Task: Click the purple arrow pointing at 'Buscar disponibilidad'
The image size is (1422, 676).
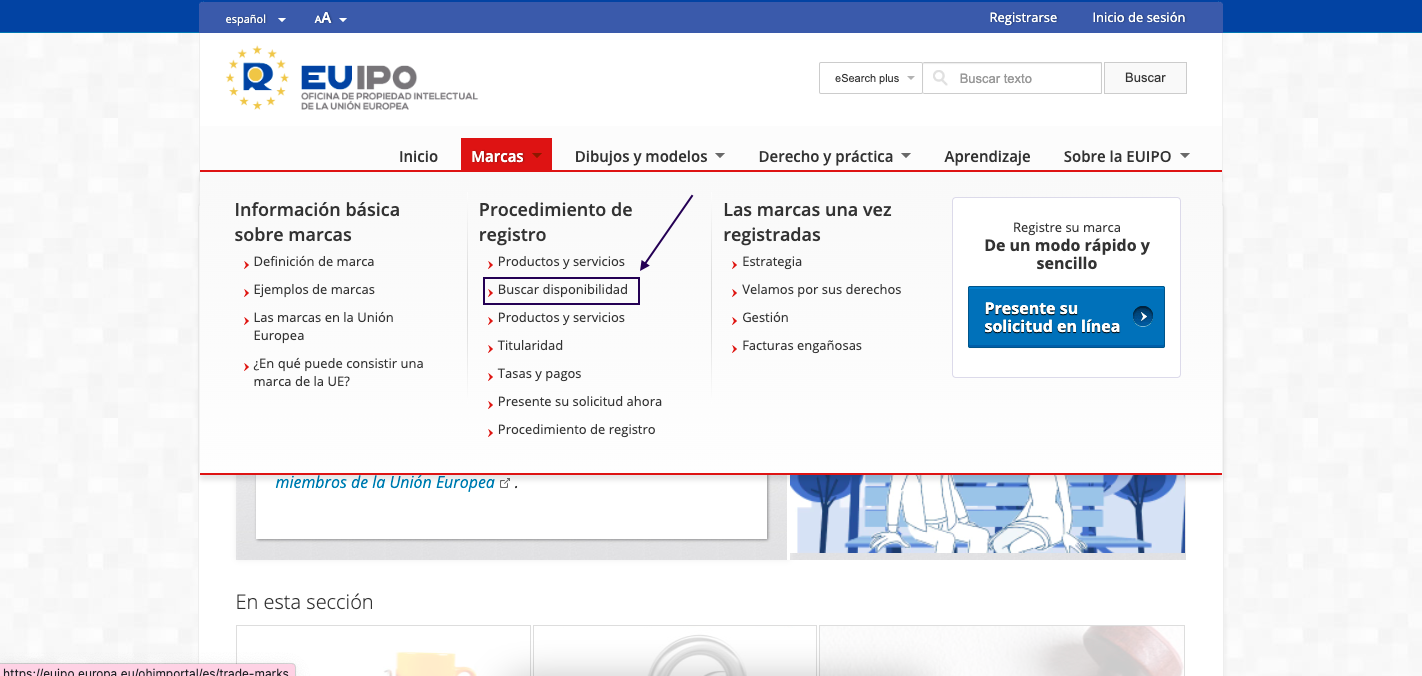Action: 665,230
